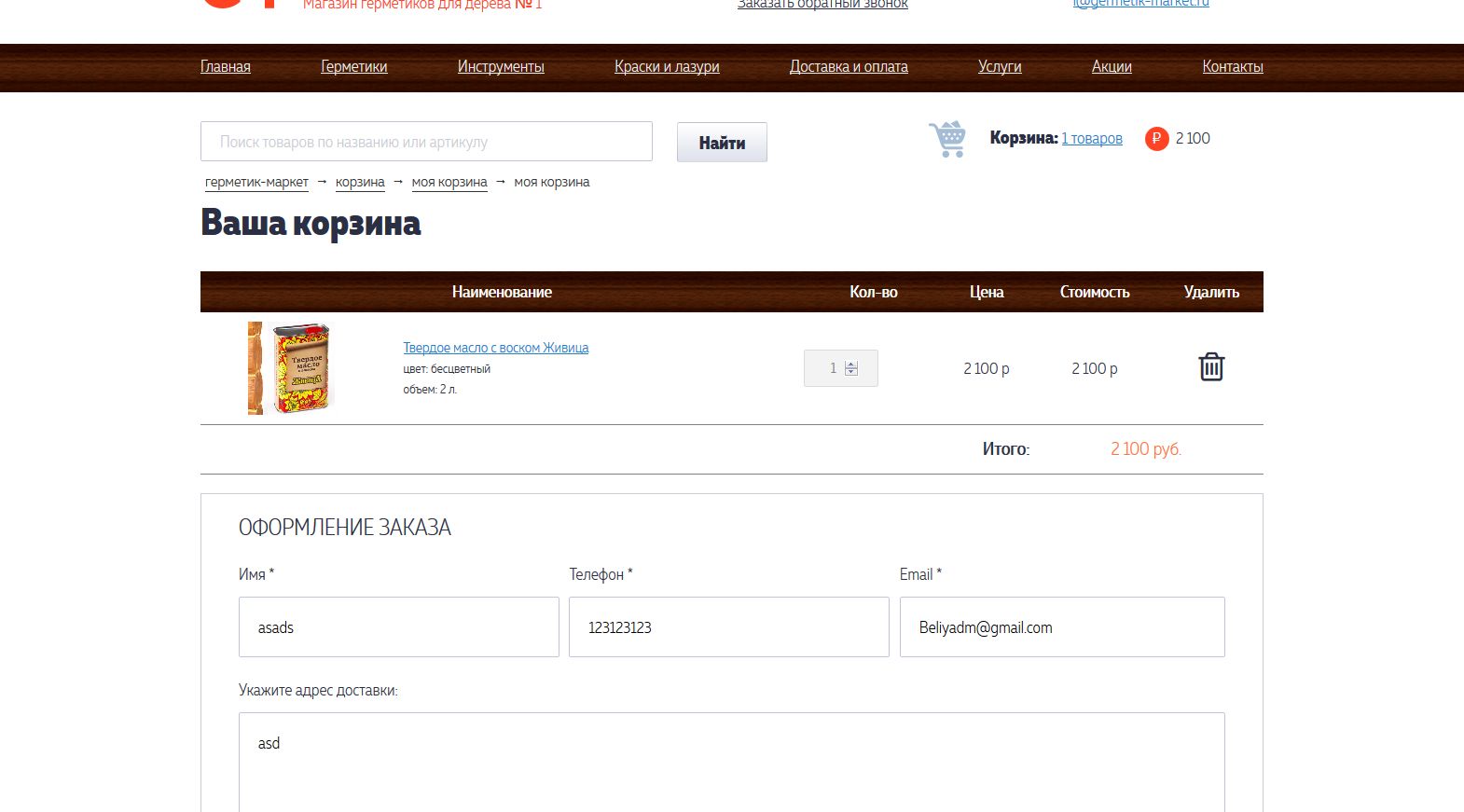Image resolution: width=1464 pixels, height=812 pixels.
Task: Open the Твердое масло с воском Живица link
Action: click(496, 348)
